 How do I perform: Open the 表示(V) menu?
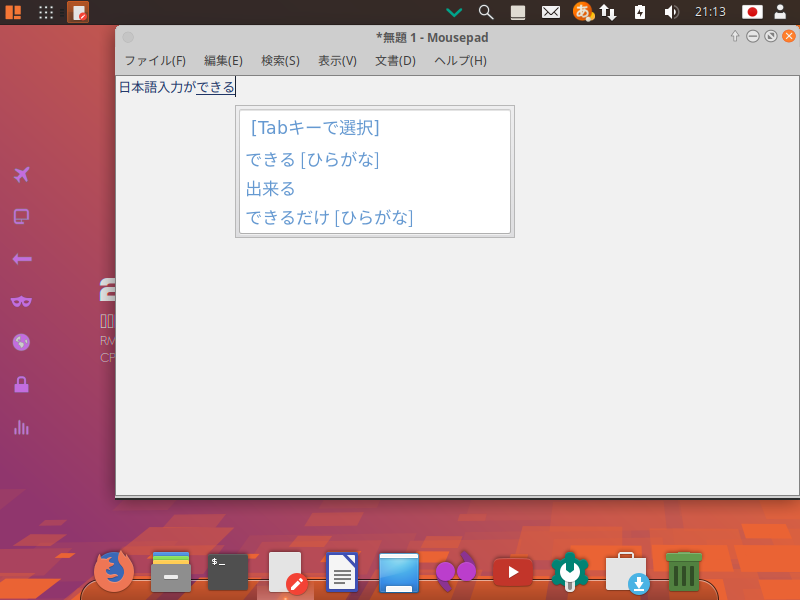click(337, 61)
